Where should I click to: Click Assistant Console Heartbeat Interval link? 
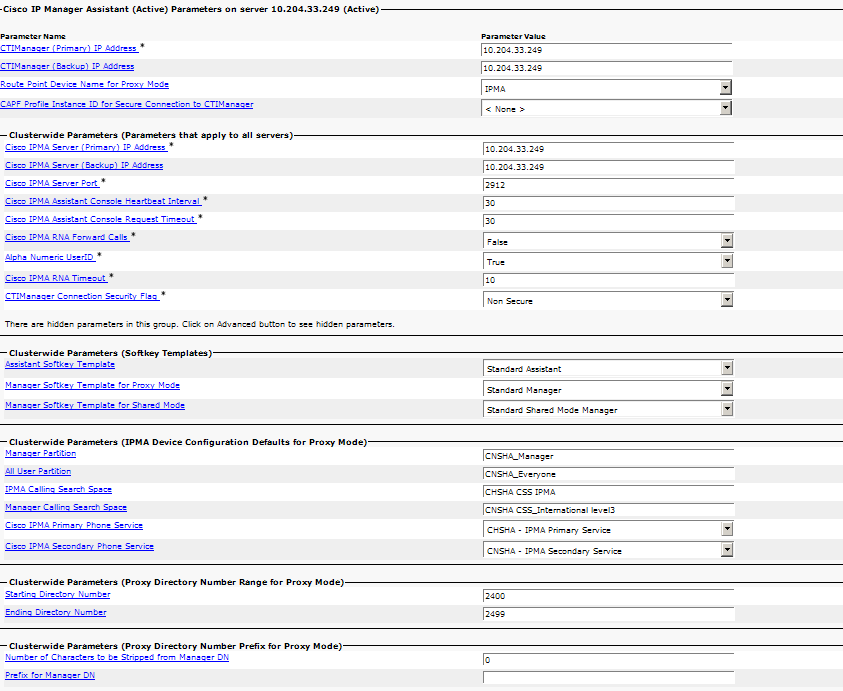coord(102,201)
